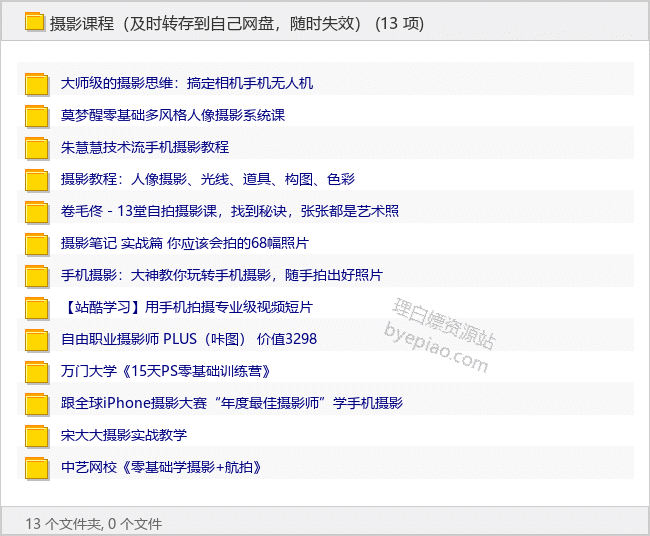Click folder icon beside 跟全球iPhone摄影大赛
The image size is (650, 536).
(x=37, y=404)
